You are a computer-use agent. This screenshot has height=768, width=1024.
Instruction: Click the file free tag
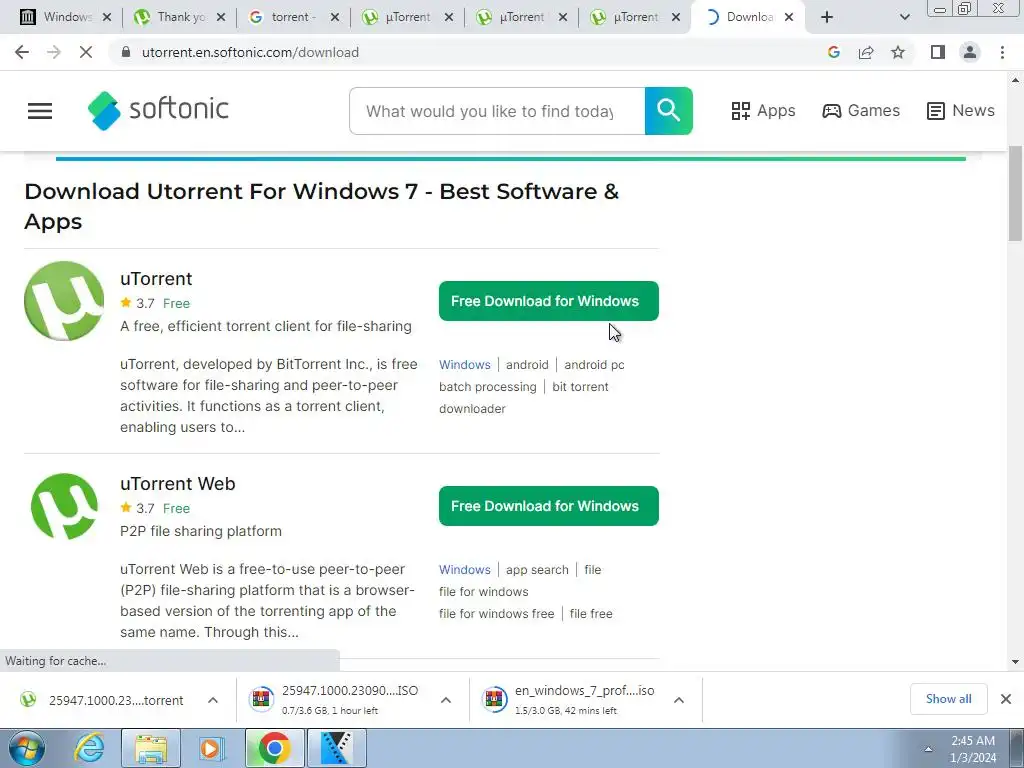(591, 614)
